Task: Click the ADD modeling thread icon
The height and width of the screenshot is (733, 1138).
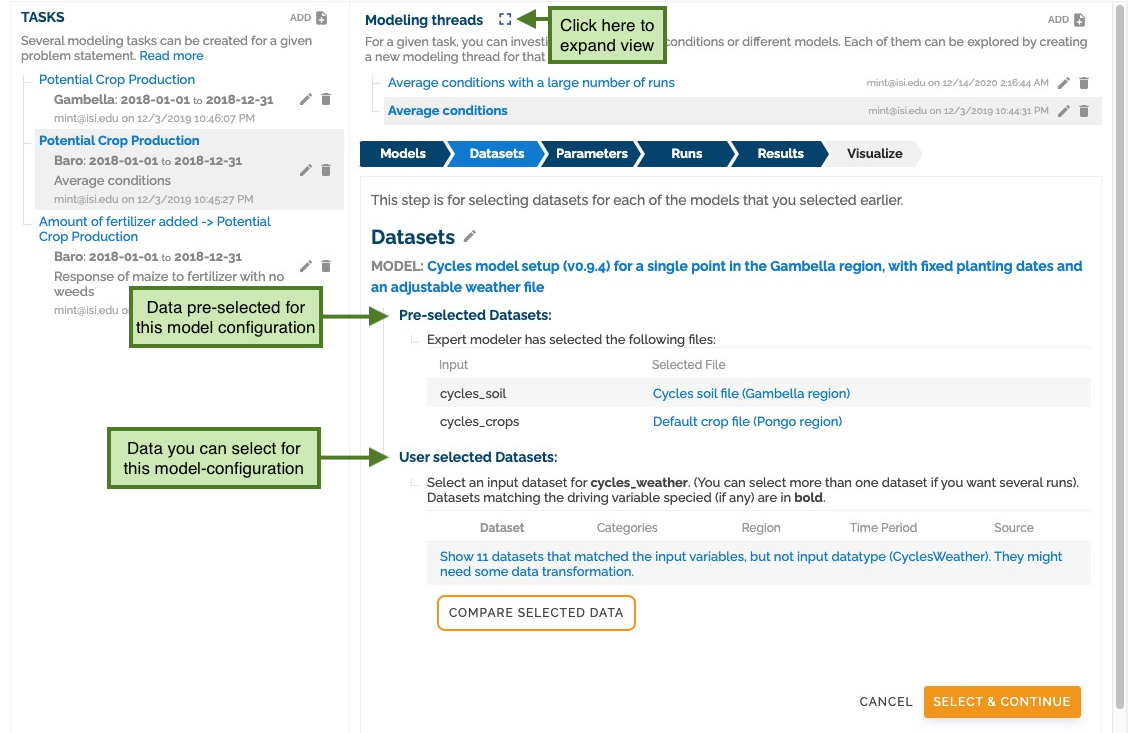Action: (x=1079, y=20)
